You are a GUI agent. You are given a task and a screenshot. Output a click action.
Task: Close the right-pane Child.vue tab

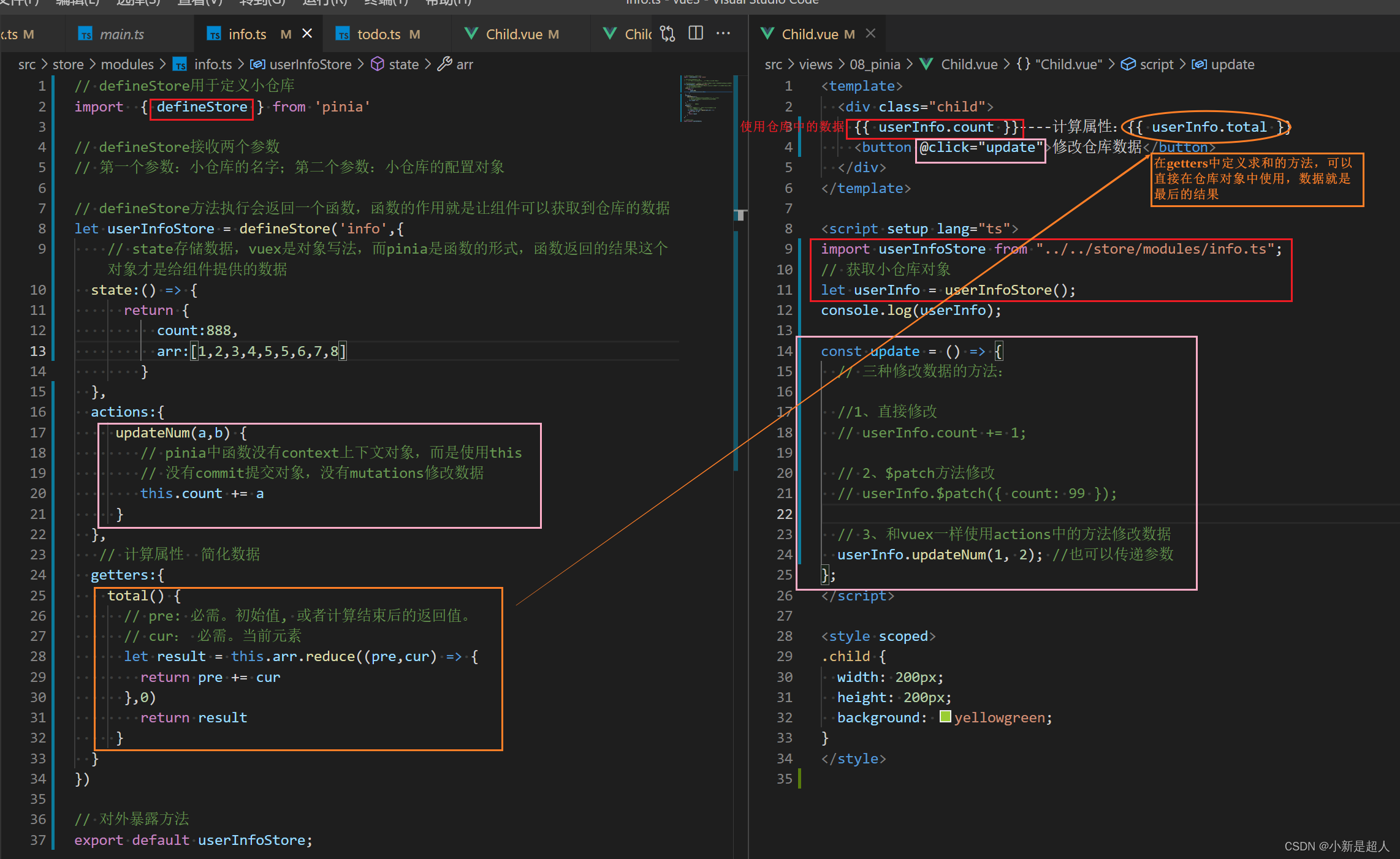click(870, 34)
